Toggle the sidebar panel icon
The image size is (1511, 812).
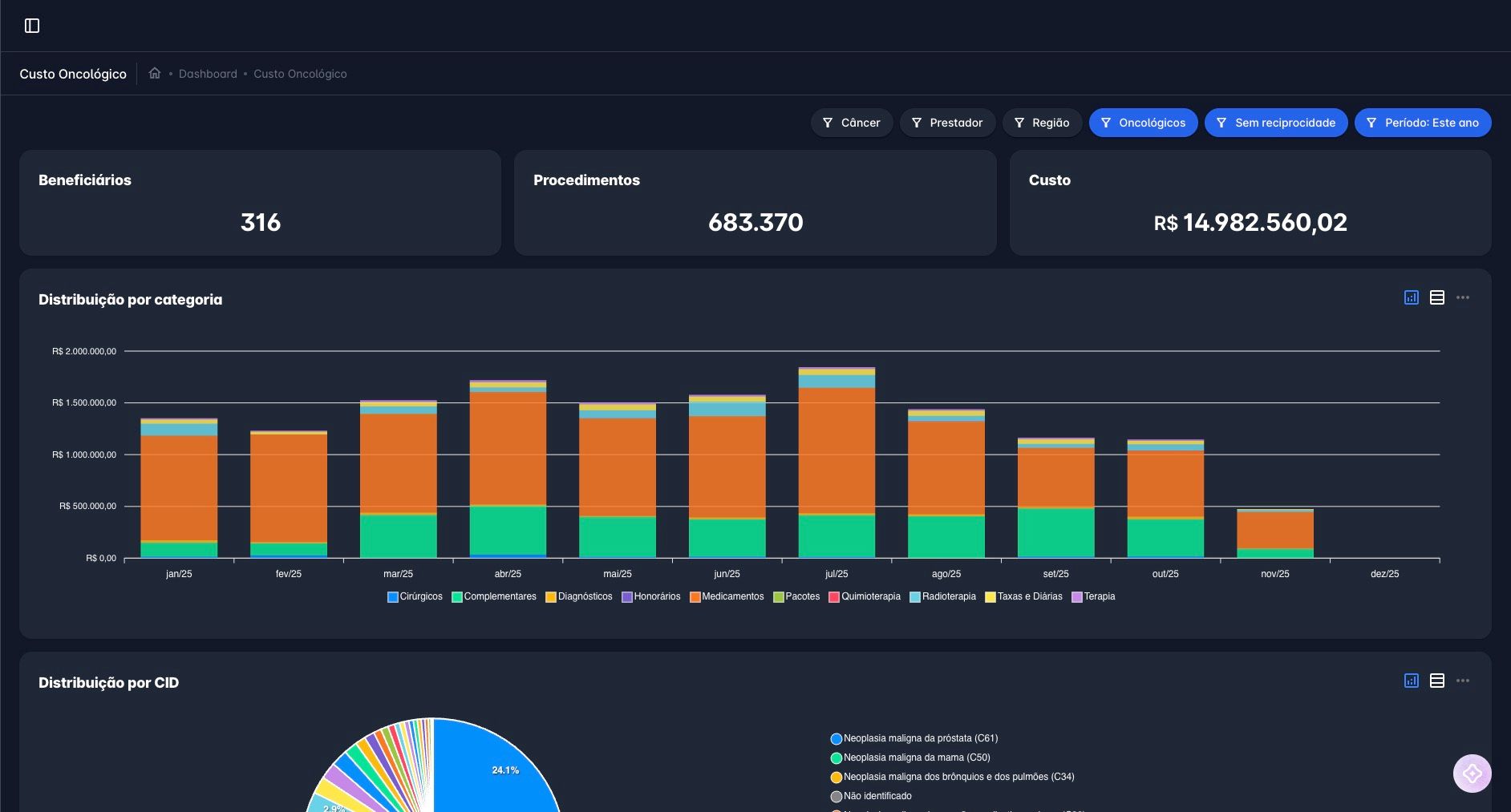(x=32, y=26)
